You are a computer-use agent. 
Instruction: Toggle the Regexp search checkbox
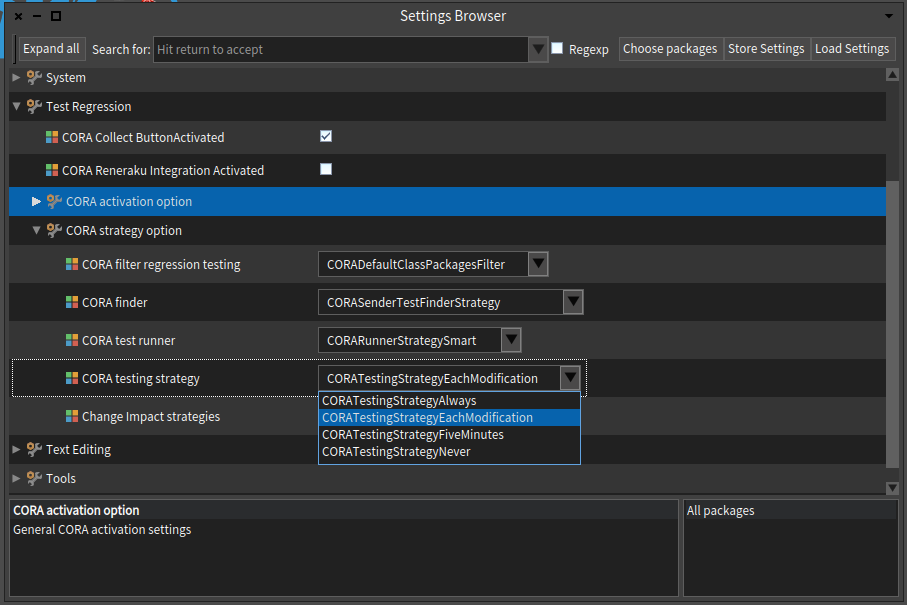click(557, 48)
